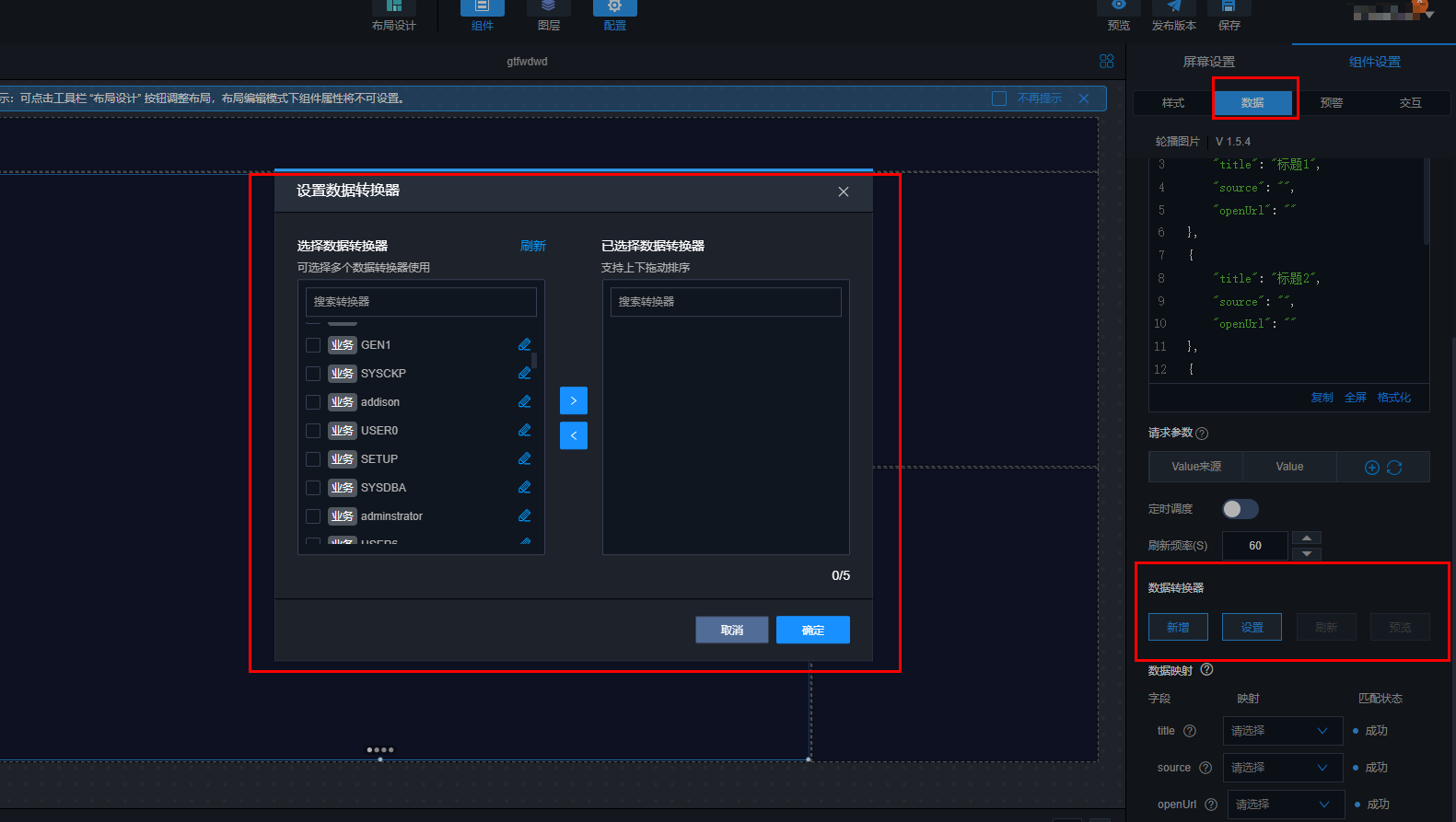Dismiss the layout hint banner with X
The width and height of the screenshot is (1456, 822).
(x=1084, y=98)
